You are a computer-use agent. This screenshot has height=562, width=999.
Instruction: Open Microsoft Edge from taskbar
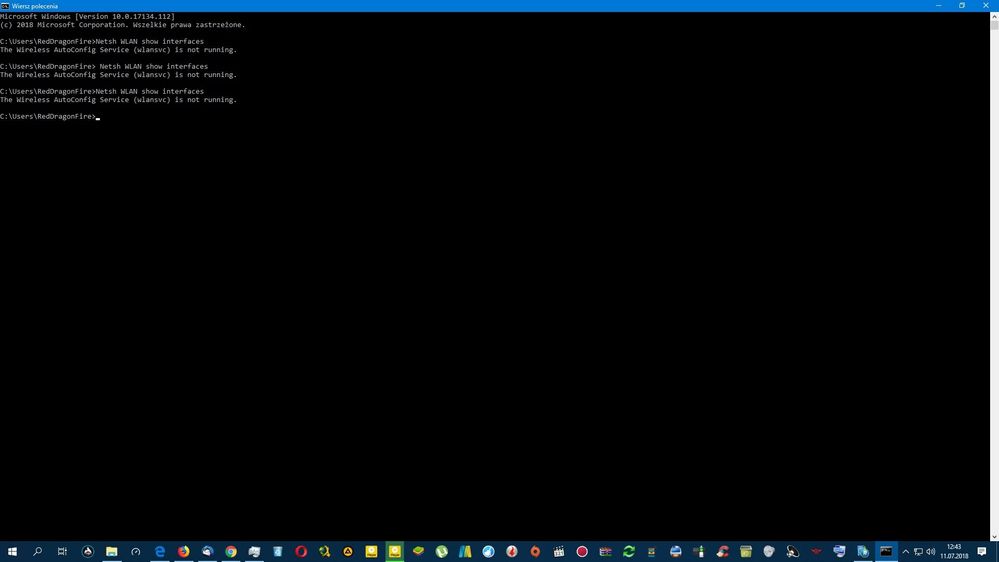160,551
